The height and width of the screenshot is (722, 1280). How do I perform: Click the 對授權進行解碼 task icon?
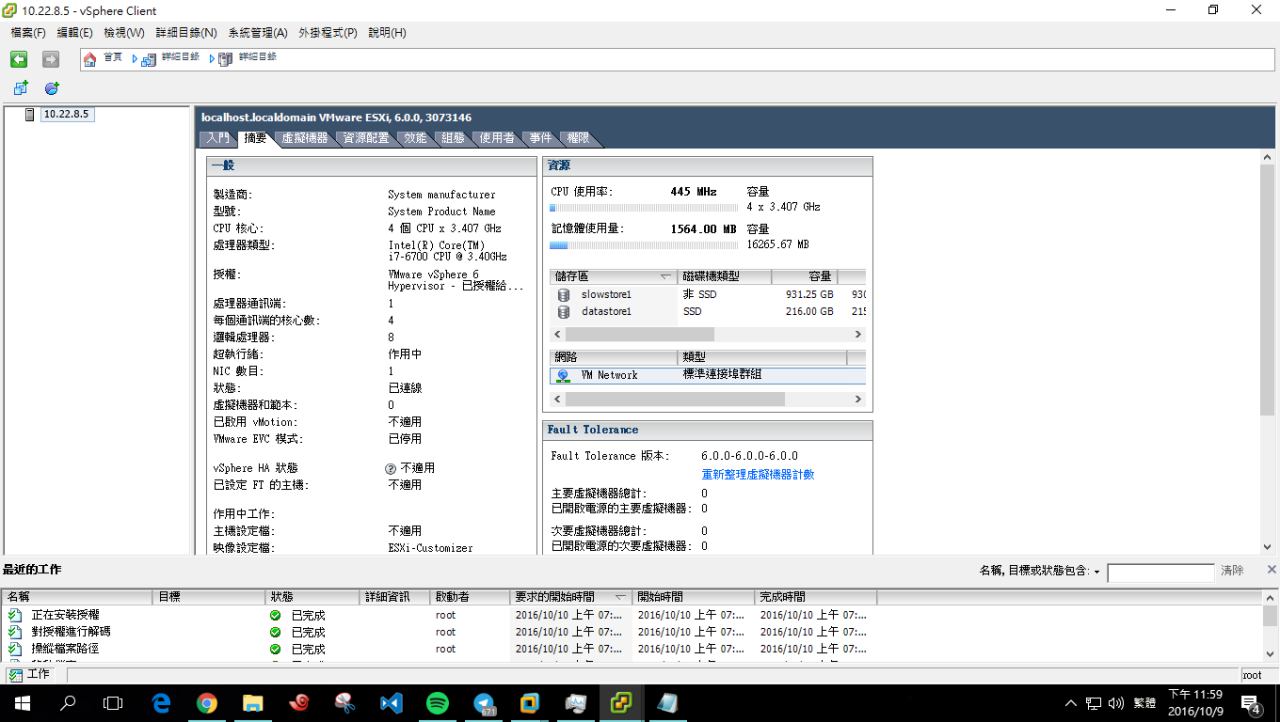14,632
